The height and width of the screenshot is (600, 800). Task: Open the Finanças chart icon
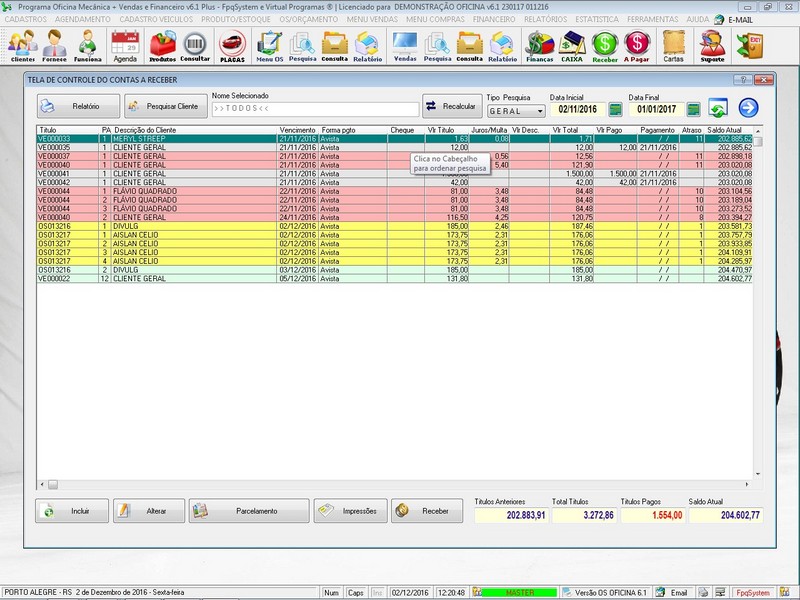(x=540, y=45)
